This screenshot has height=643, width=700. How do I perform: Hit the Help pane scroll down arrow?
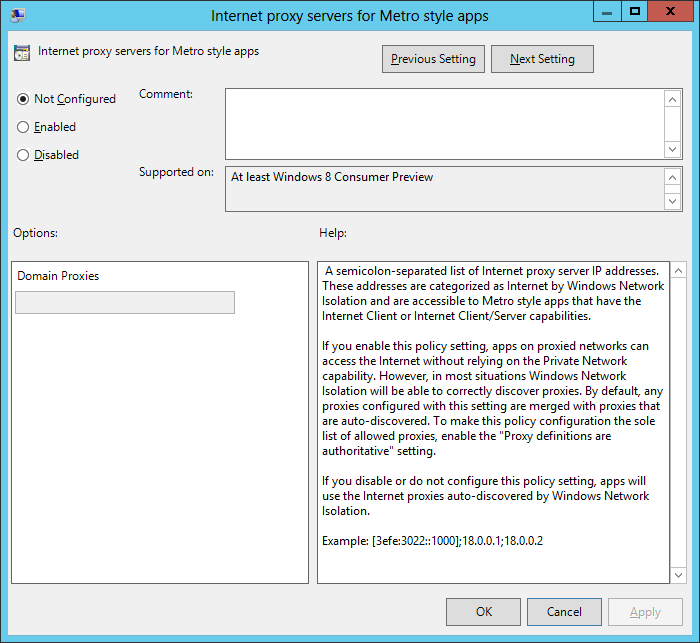point(678,573)
